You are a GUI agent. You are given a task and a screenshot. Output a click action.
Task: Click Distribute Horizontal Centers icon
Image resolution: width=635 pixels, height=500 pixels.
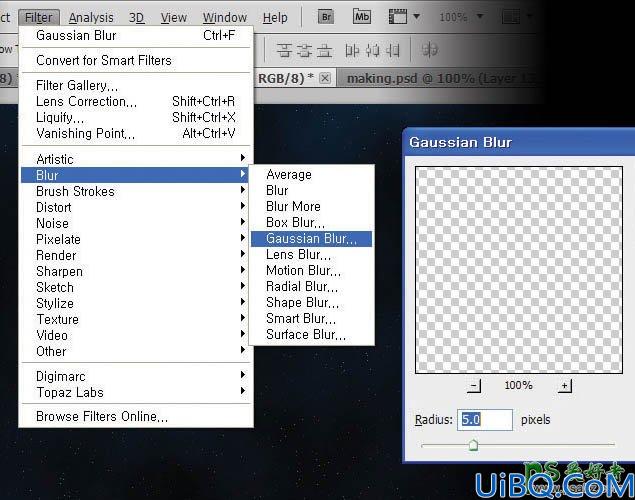(x=372, y=51)
